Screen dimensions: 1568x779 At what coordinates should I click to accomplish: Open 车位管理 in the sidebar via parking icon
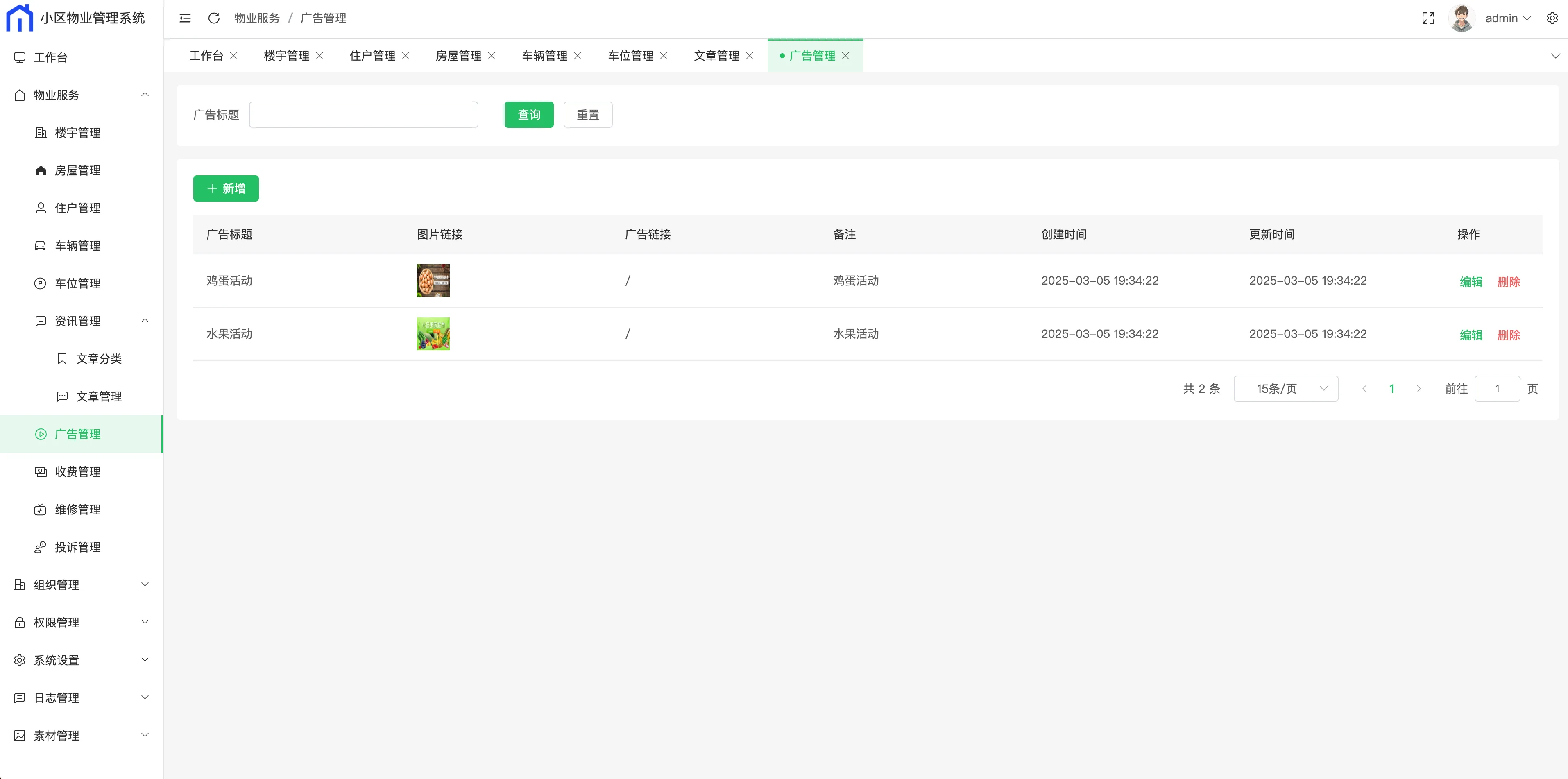coord(40,283)
